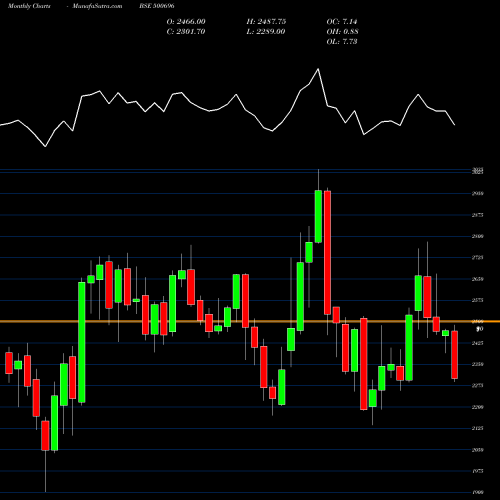Click the 'BSE 500696' symbol label

[157, 6]
